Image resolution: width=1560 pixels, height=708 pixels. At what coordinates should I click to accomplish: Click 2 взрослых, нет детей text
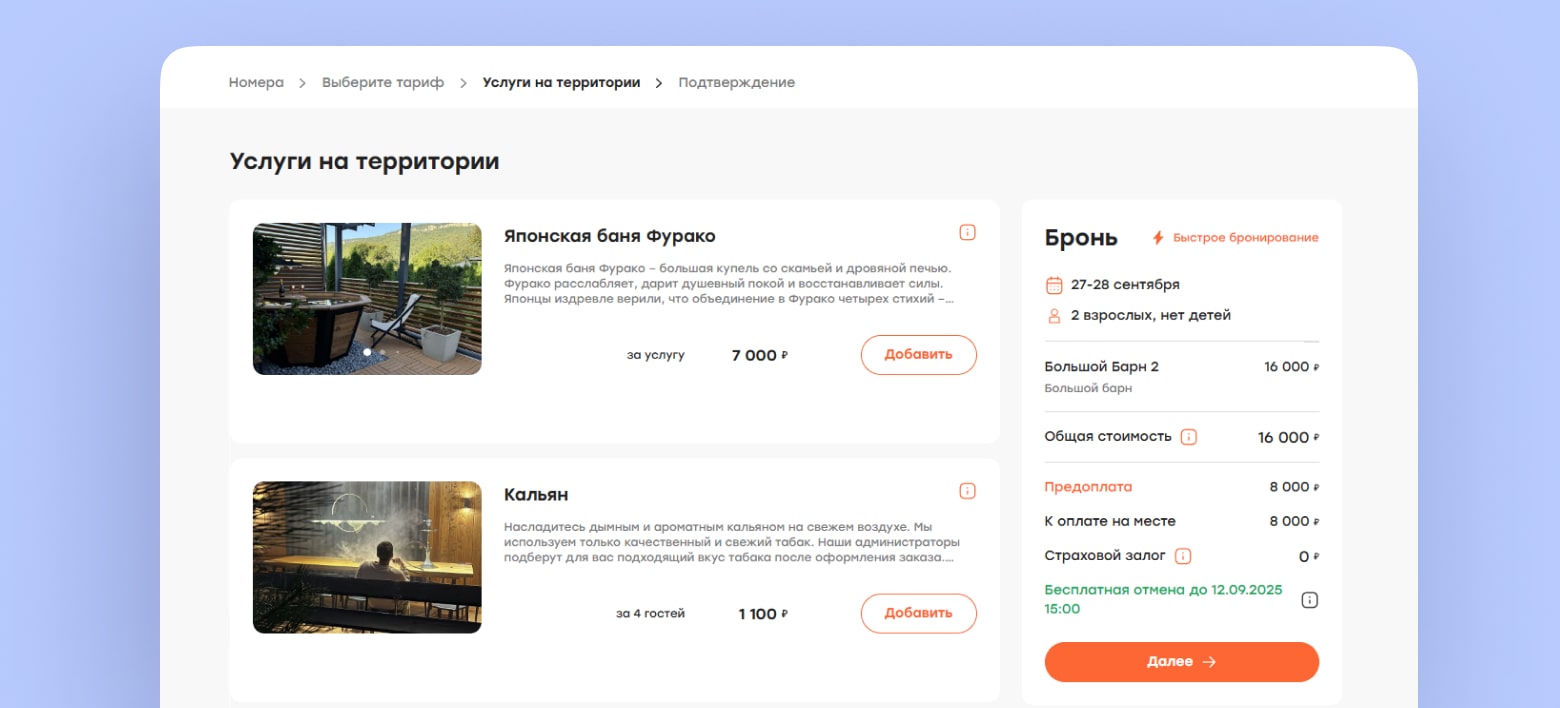point(1151,316)
